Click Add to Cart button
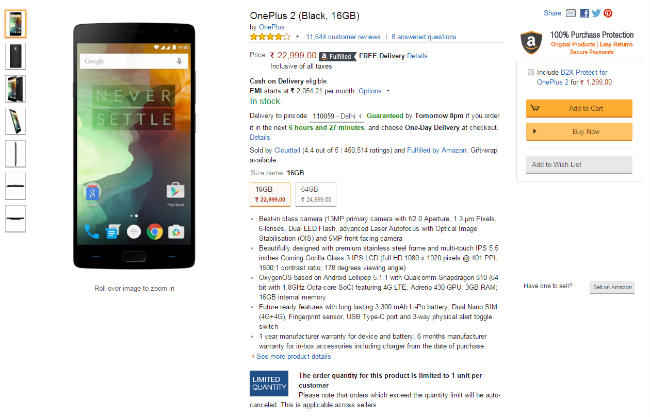Image resolution: width=650 pixels, height=417 pixels. [x=579, y=108]
